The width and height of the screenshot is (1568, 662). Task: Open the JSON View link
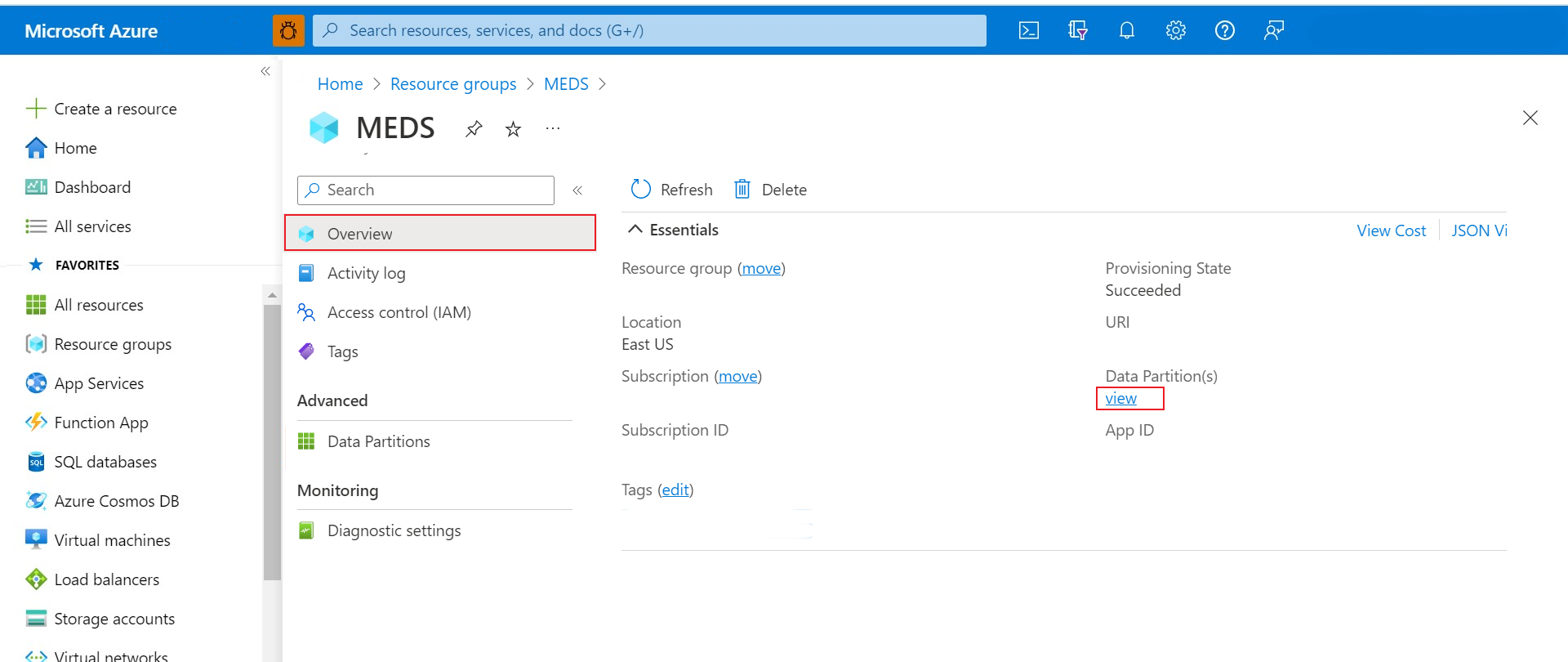pos(1479,230)
